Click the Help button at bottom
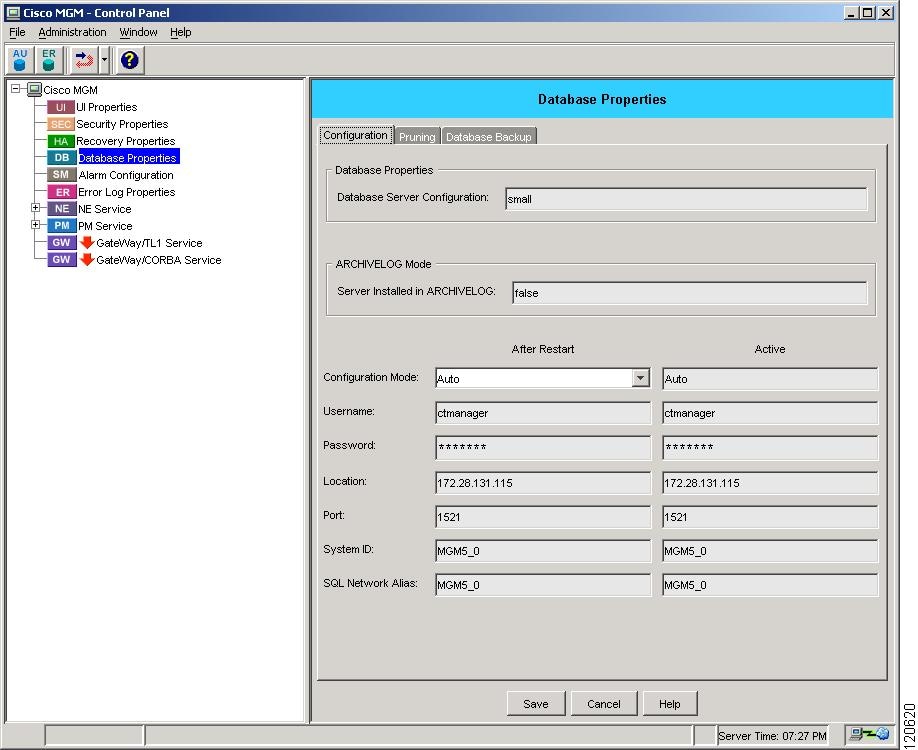The height and width of the screenshot is (750, 918). click(670, 703)
